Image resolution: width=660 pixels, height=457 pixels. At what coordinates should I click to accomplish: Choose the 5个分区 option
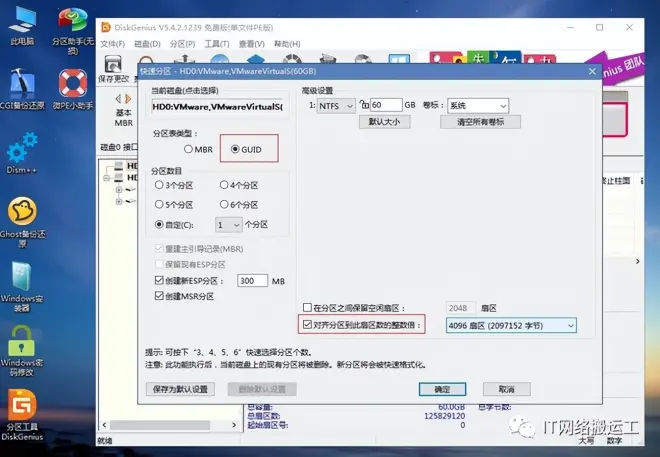coord(174,205)
